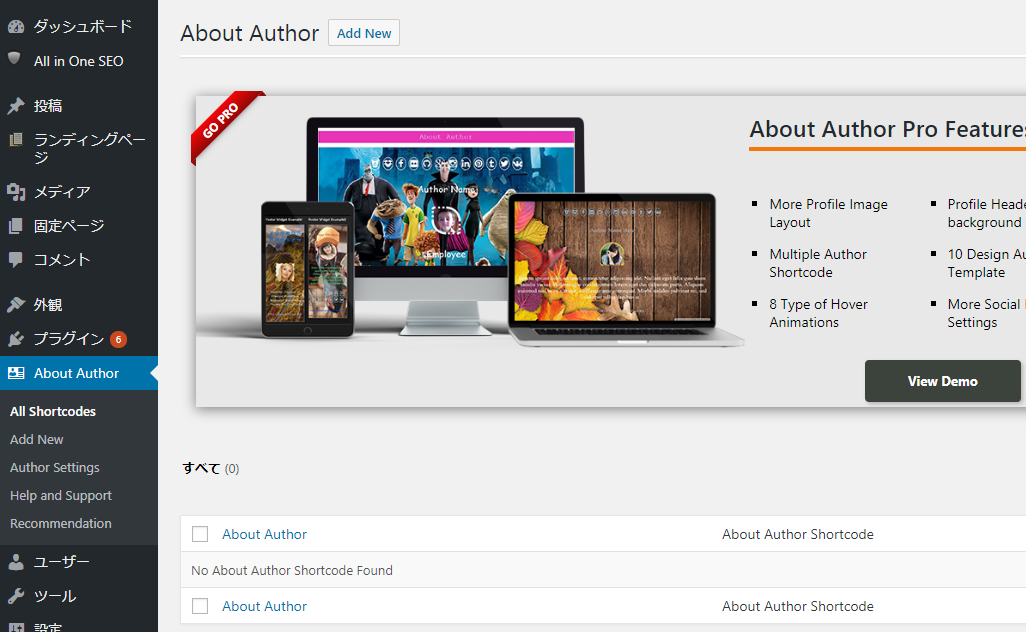Click No About Author Shortcode Found text
The width and height of the screenshot is (1026, 632).
coord(292,571)
